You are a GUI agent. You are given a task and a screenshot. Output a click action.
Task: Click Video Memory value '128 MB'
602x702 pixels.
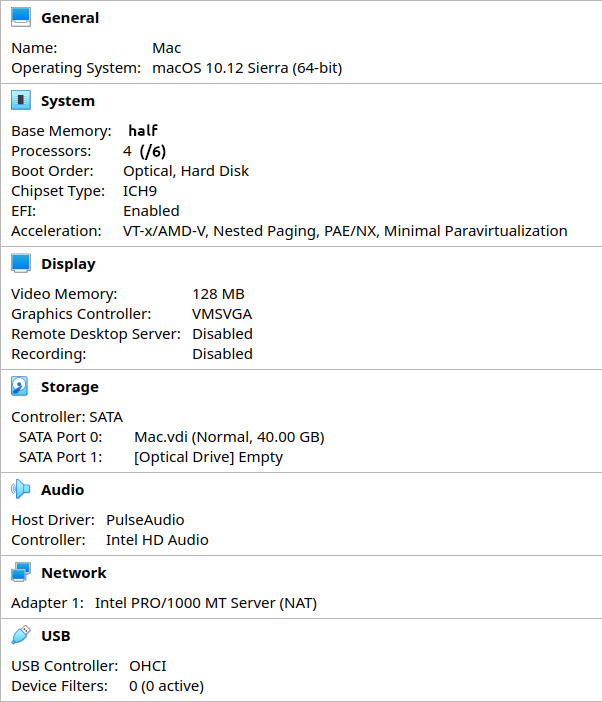tap(218, 294)
